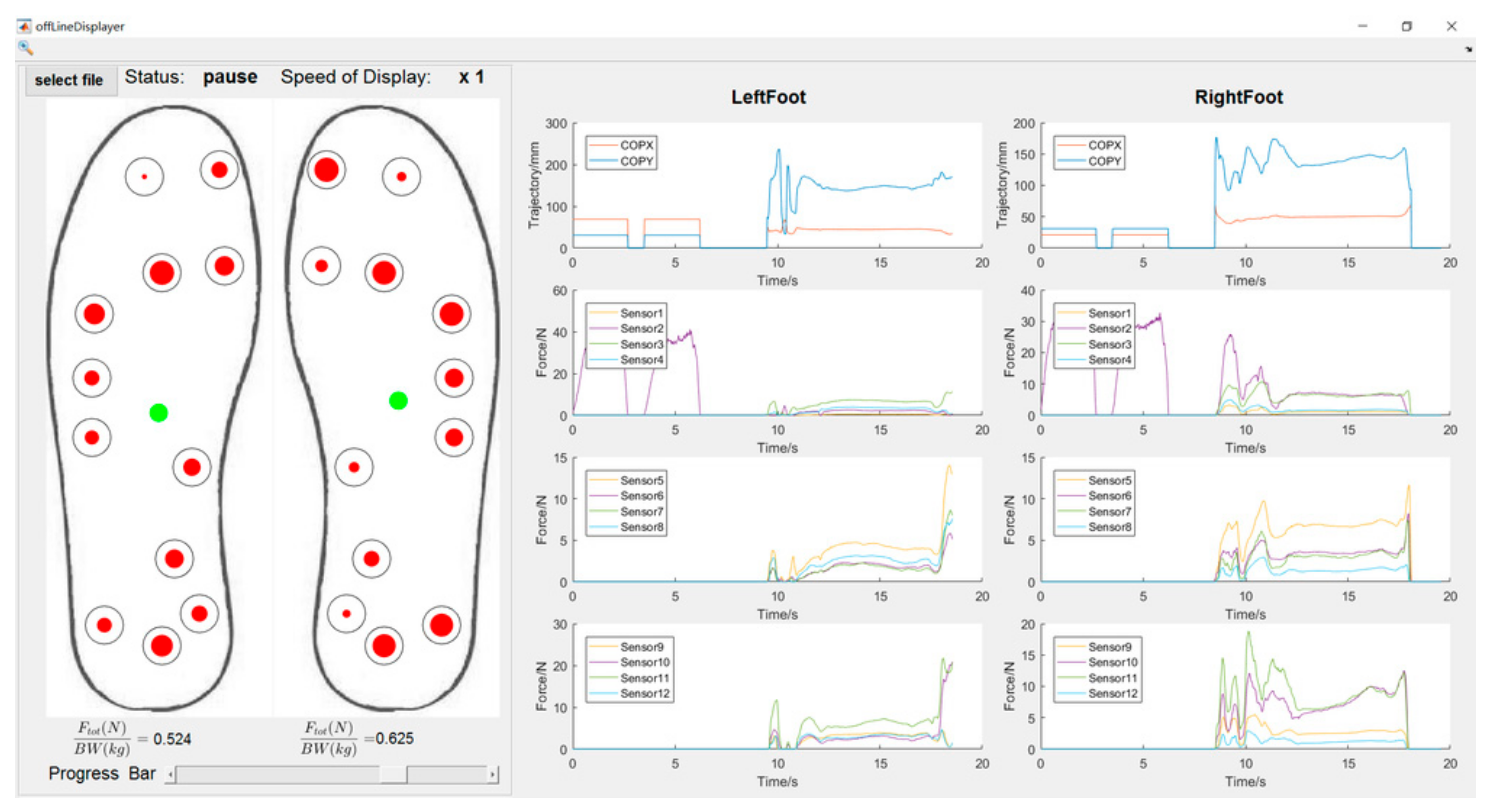Select COPX COPY legend in LeftFoot plot
Viewport: 1494px width, 812px height.
[x=621, y=153]
